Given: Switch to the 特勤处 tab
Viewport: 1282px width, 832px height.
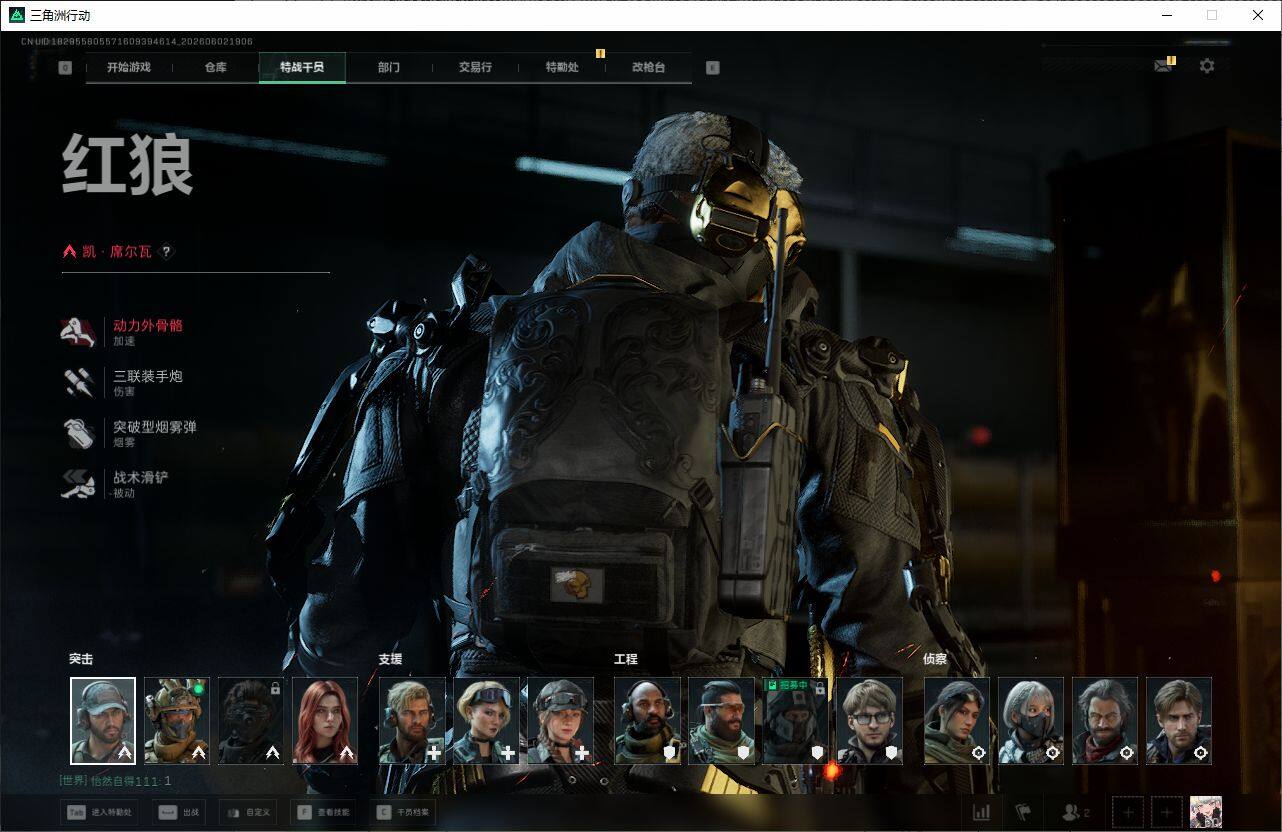Looking at the screenshot, I should [x=562, y=68].
